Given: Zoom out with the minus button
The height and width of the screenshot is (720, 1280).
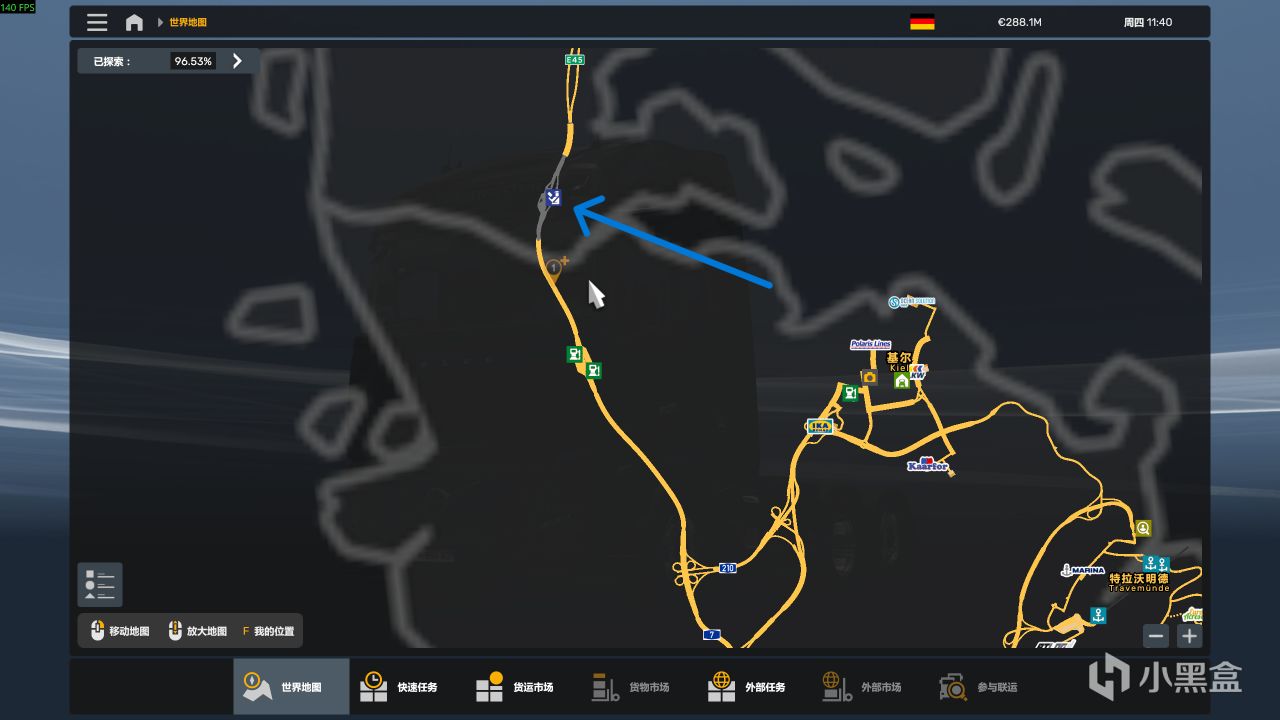Looking at the screenshot, I should pyautogui.click(x=1157, y=635).
